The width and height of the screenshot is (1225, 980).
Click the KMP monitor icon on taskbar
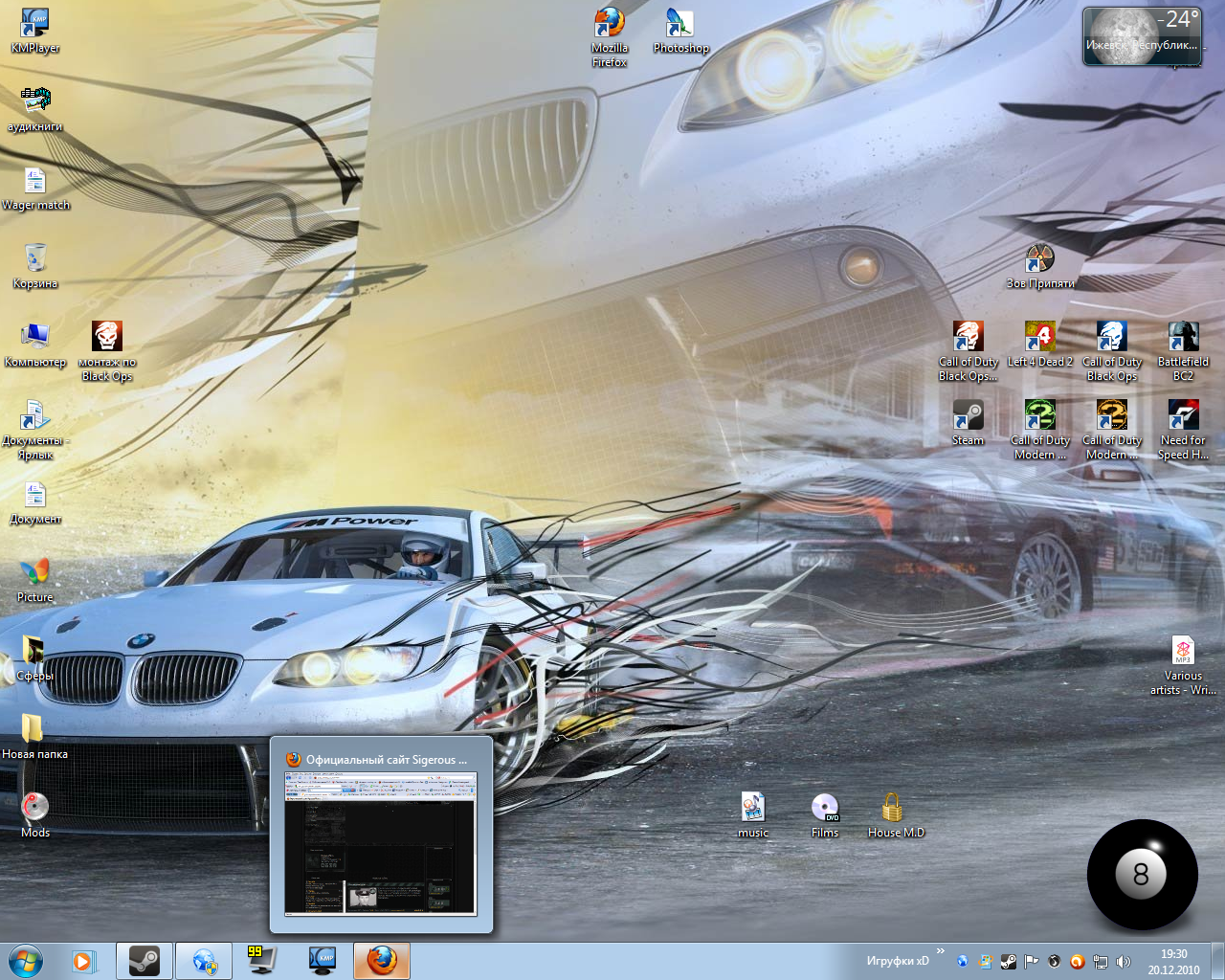point(323,960)
